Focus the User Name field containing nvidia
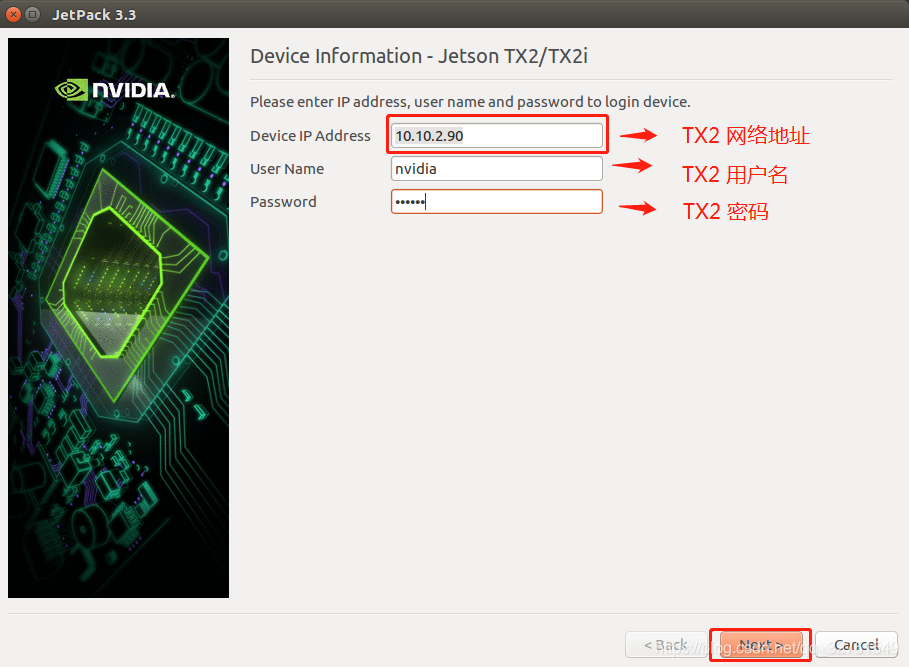The image size is (909, 667). pos(497,169)
